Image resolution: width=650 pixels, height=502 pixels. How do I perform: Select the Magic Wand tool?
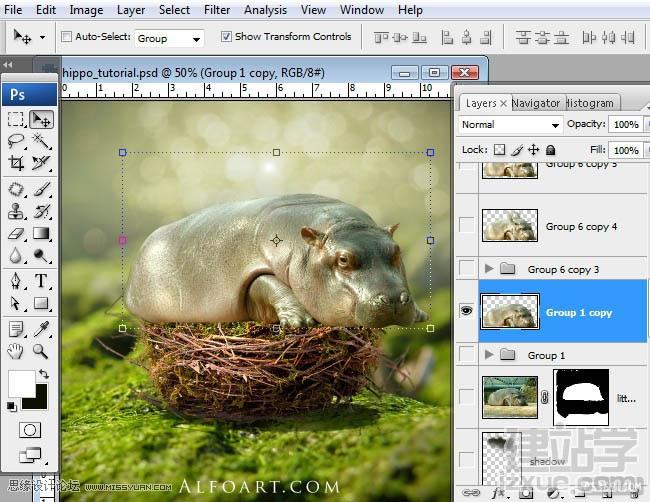pos(41,141)
